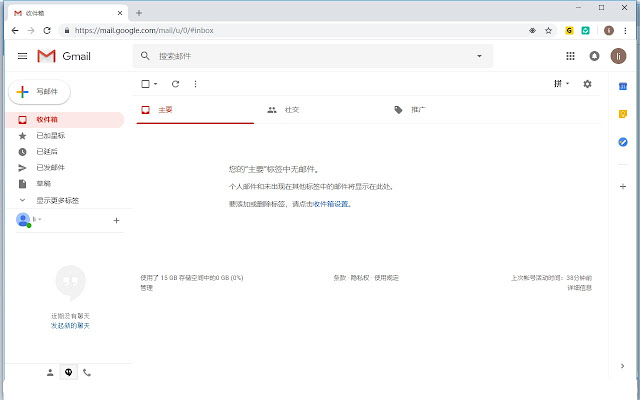Open Google Tasks from the side panel
Viewport: 640px width, 400px height.
622,142
